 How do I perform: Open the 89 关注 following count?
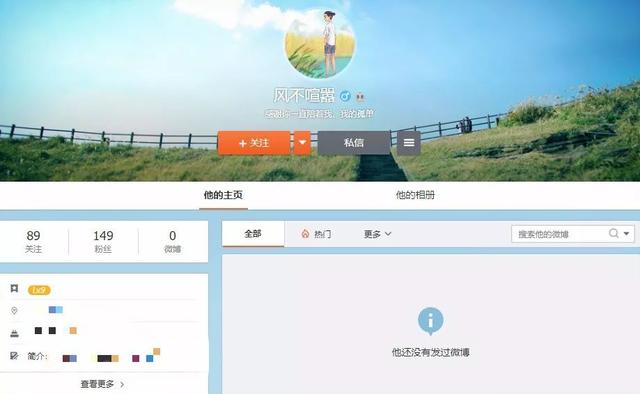(33, 241)
